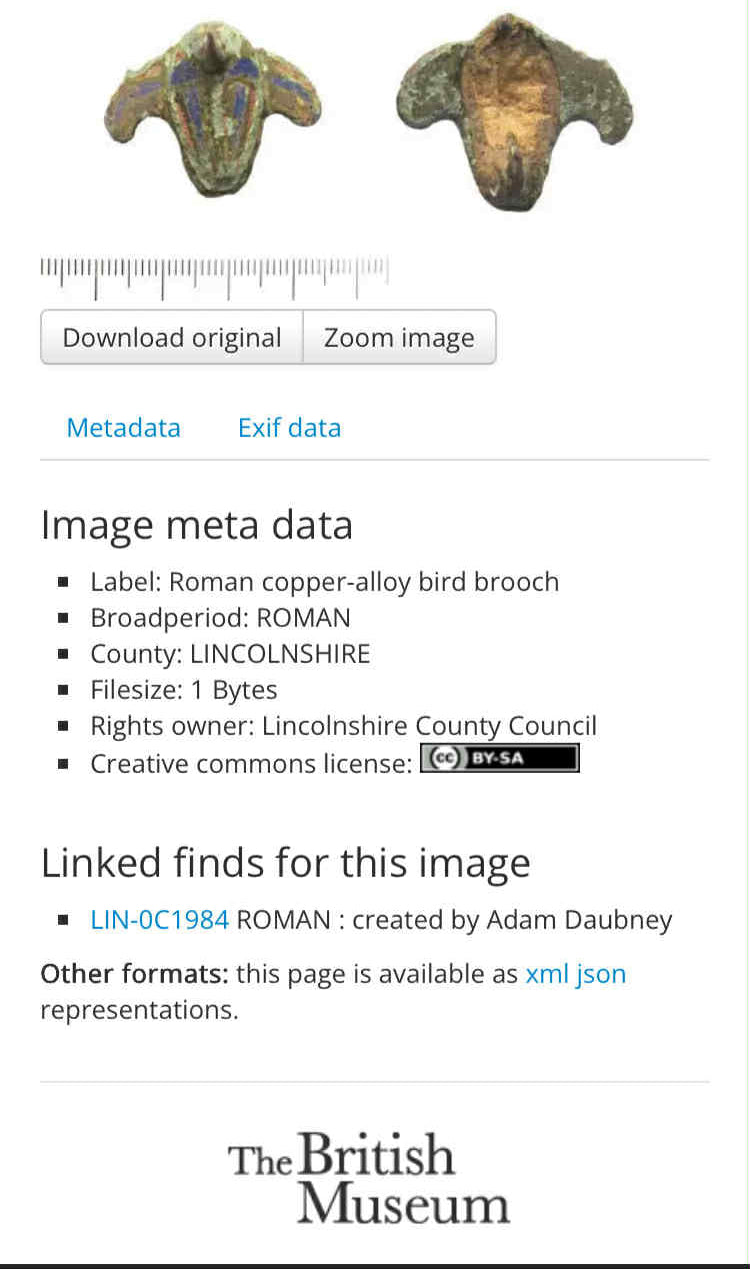750x1269 pixels.
Task: Click the Broadperiod: ROMAN entry
Action: (220, 618)
